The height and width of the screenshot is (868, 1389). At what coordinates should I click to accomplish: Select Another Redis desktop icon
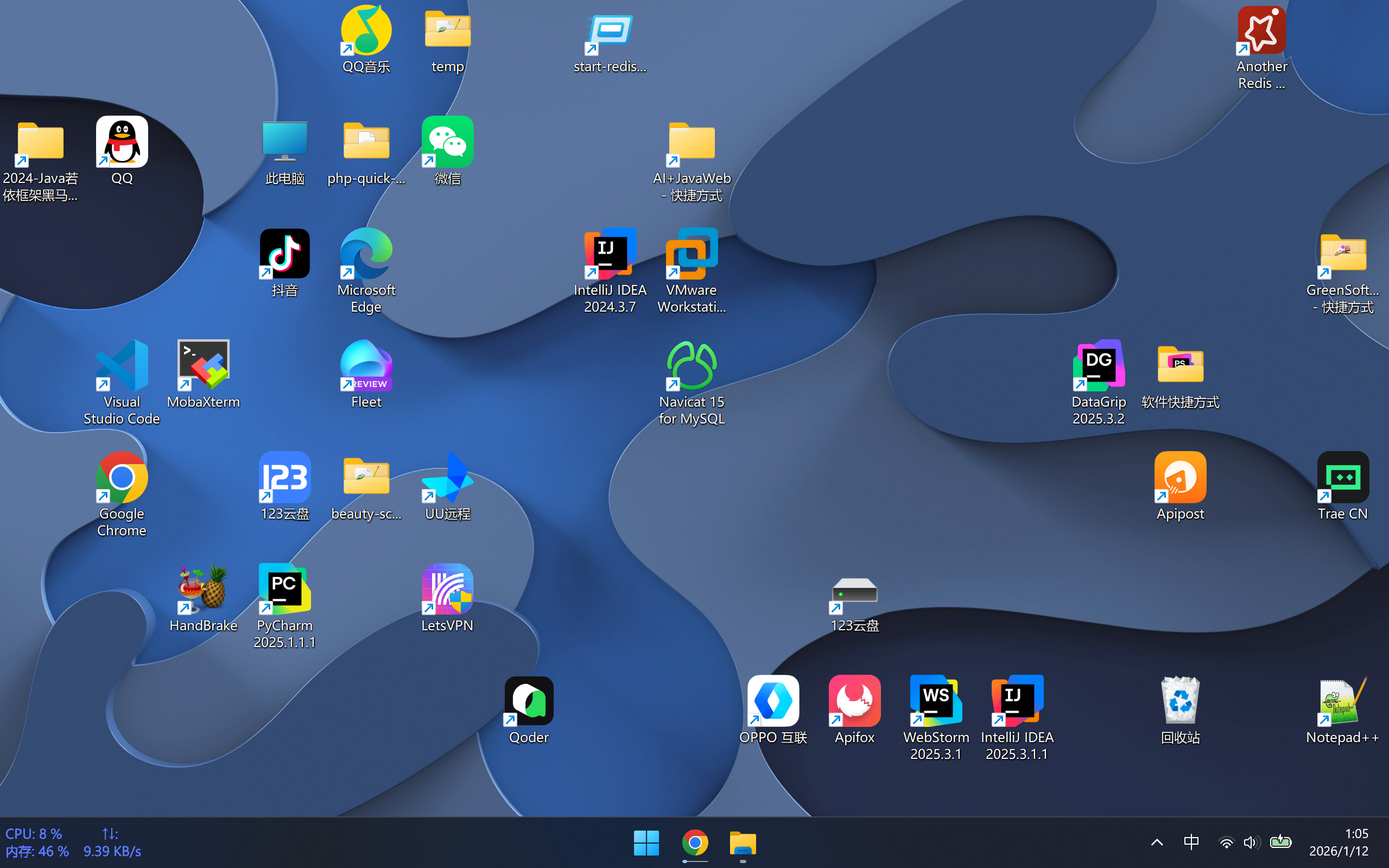(x=1261, y=30)
